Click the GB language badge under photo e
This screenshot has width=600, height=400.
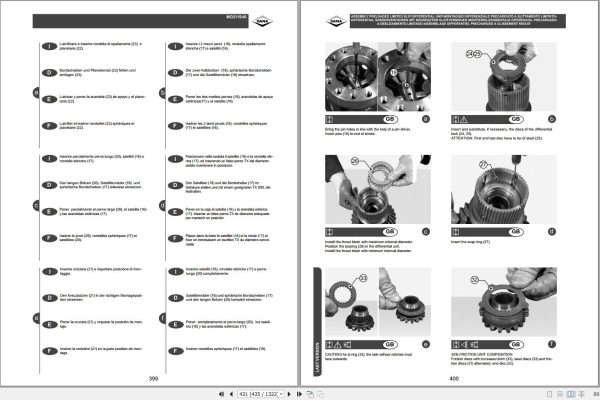[x=390, y=344]
